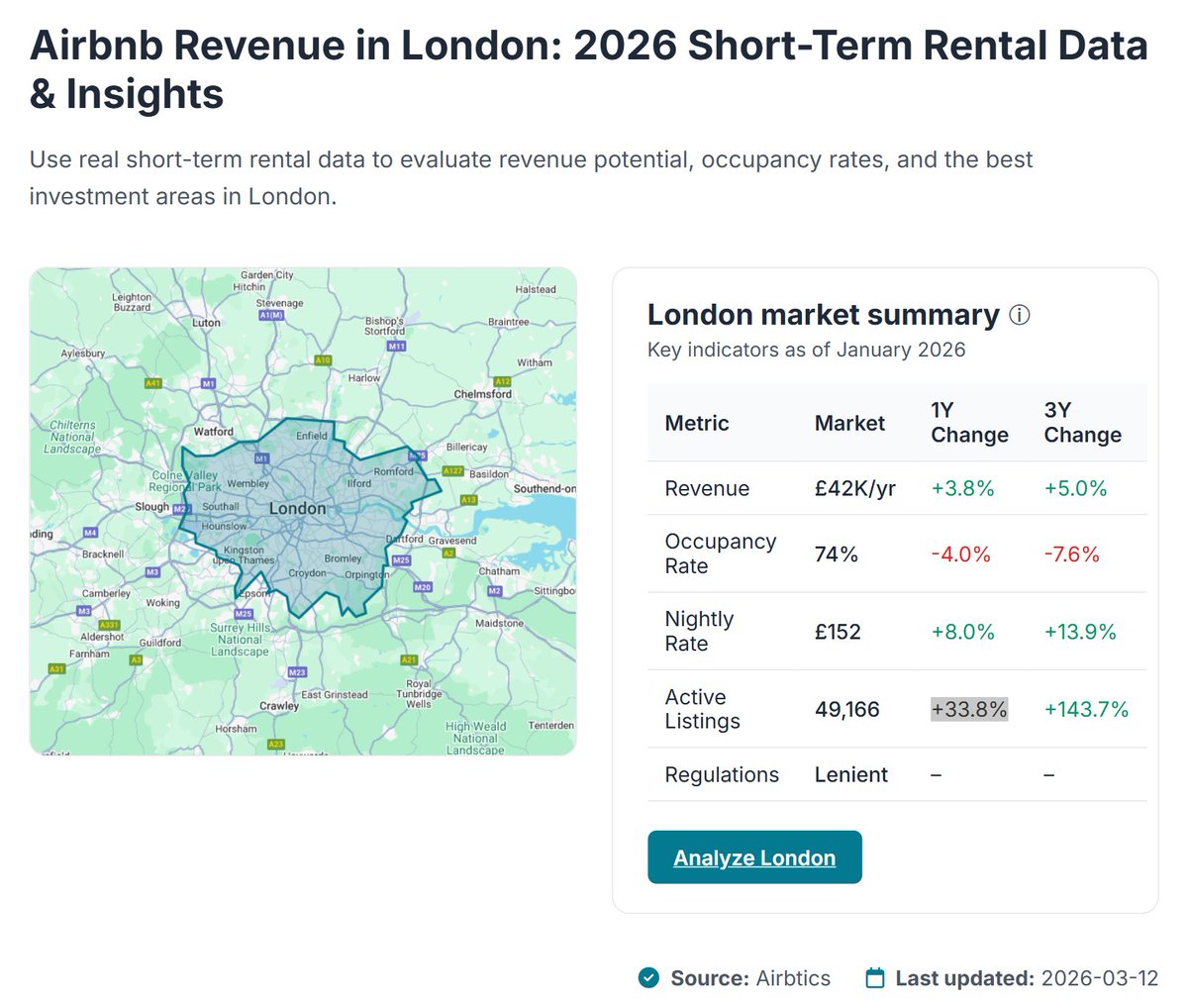Click Guildford on the map

tap(160, 643)
